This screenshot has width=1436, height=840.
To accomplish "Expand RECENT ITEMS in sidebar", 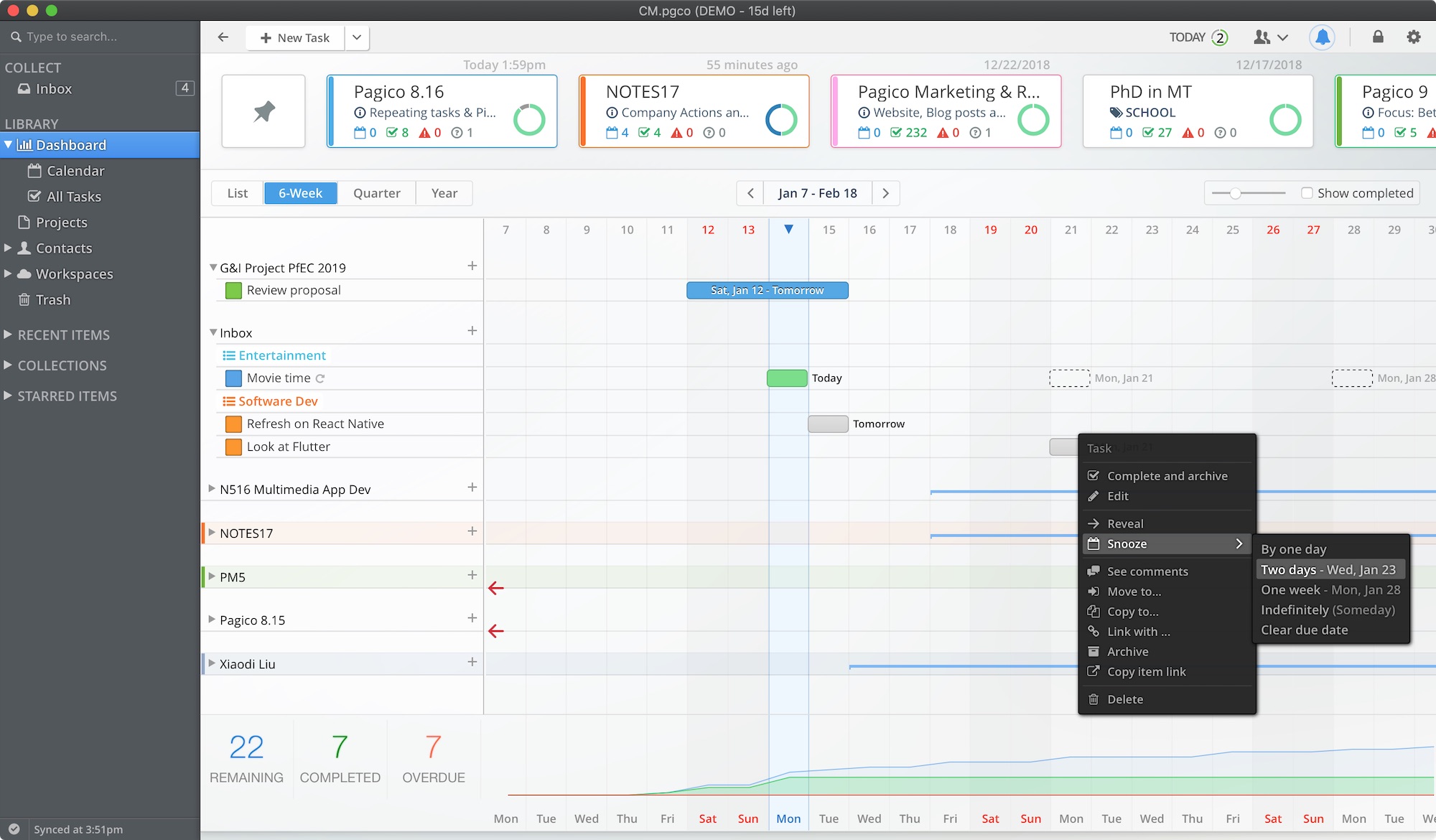I will [x=8, y=335].
